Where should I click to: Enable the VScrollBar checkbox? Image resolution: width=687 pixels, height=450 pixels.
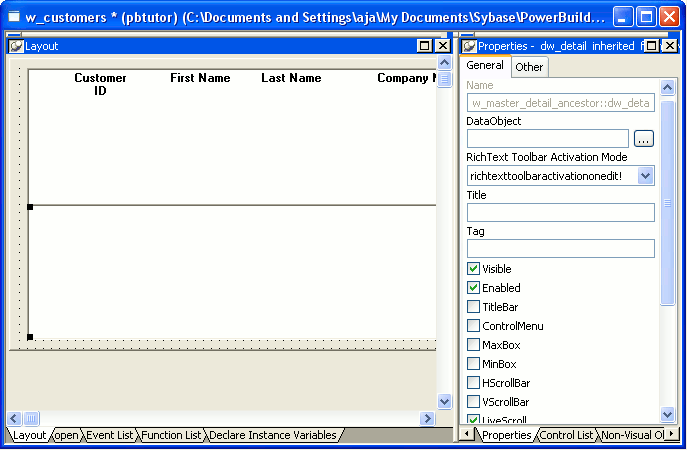(x=473, y=401)
